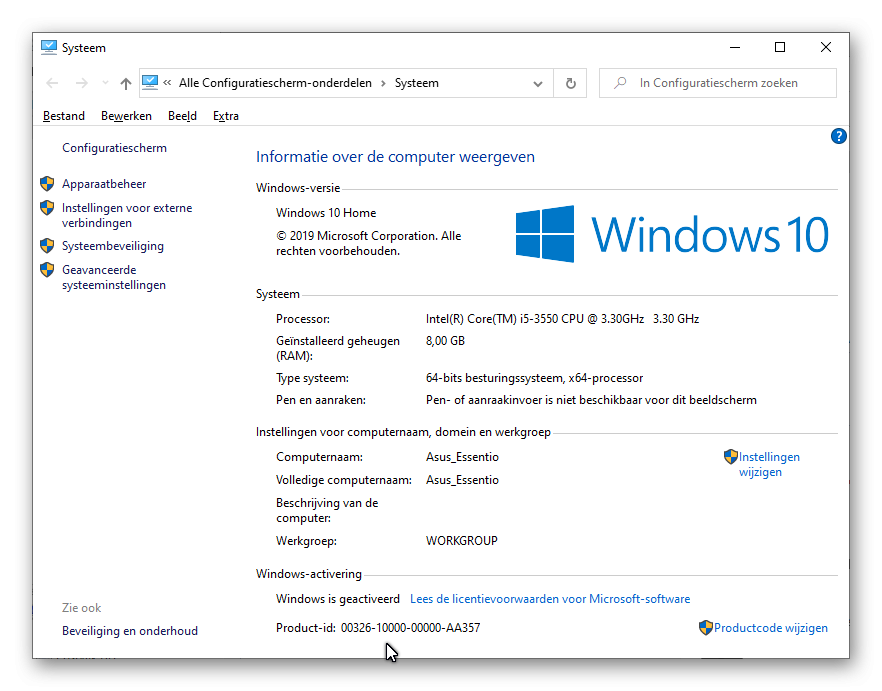Screen dimensions: 882x691
Task: Open Beveiliging en onderhoud link
Action: (130, 631)
